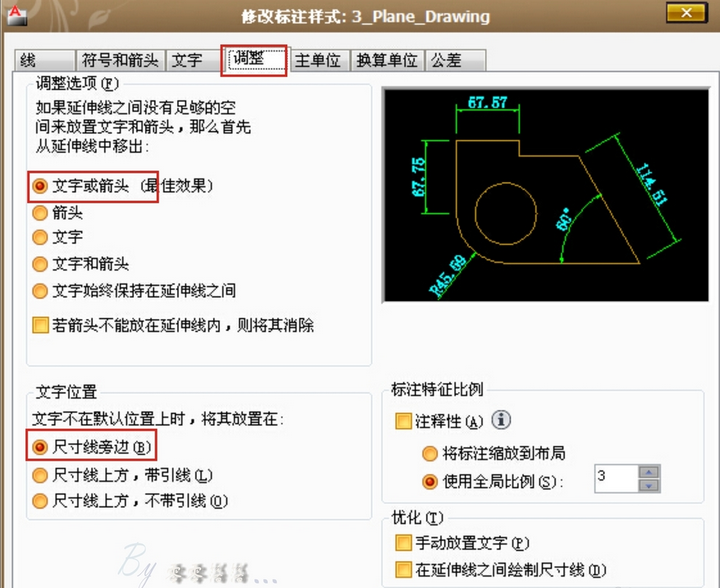Tick the 注释性 checkbox
The image size is (720, 588).
pos(403,421)
